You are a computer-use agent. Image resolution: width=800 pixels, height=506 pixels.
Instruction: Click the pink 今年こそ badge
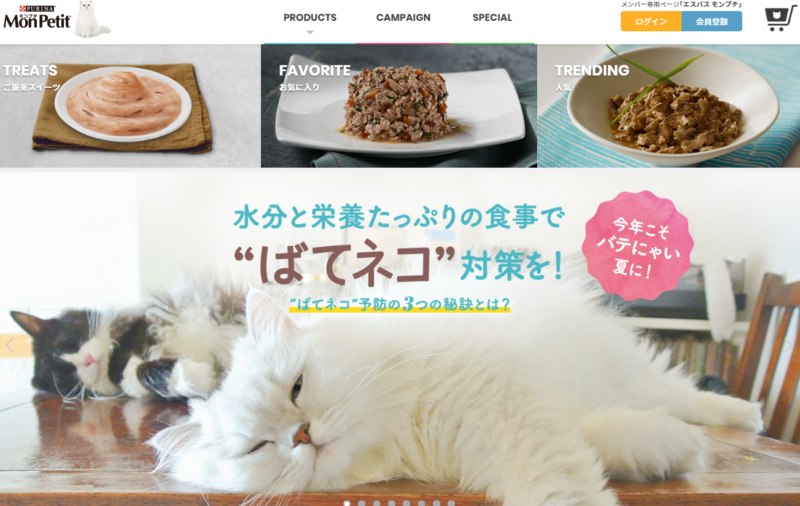(638, 246)
